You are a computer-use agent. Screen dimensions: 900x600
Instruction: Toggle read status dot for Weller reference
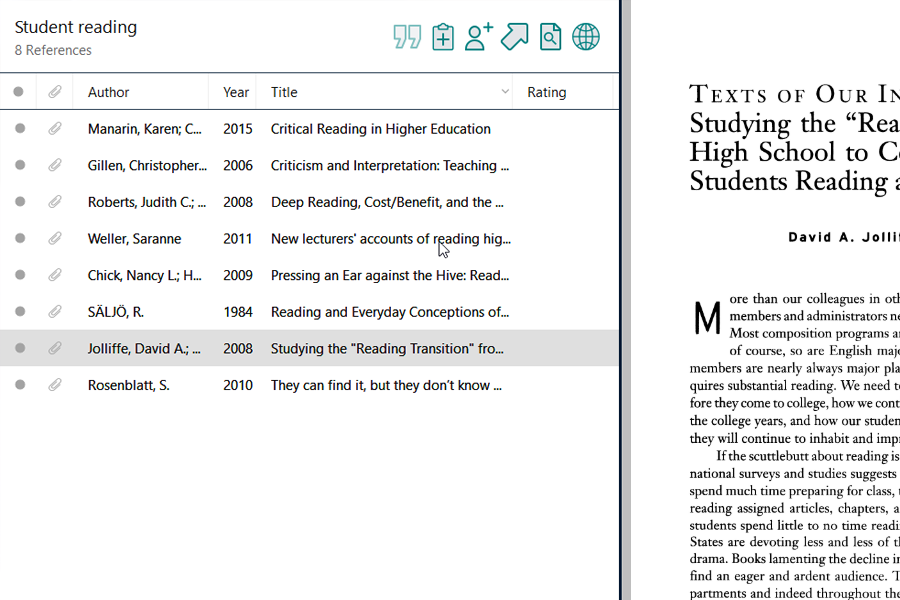click(19, 239)
